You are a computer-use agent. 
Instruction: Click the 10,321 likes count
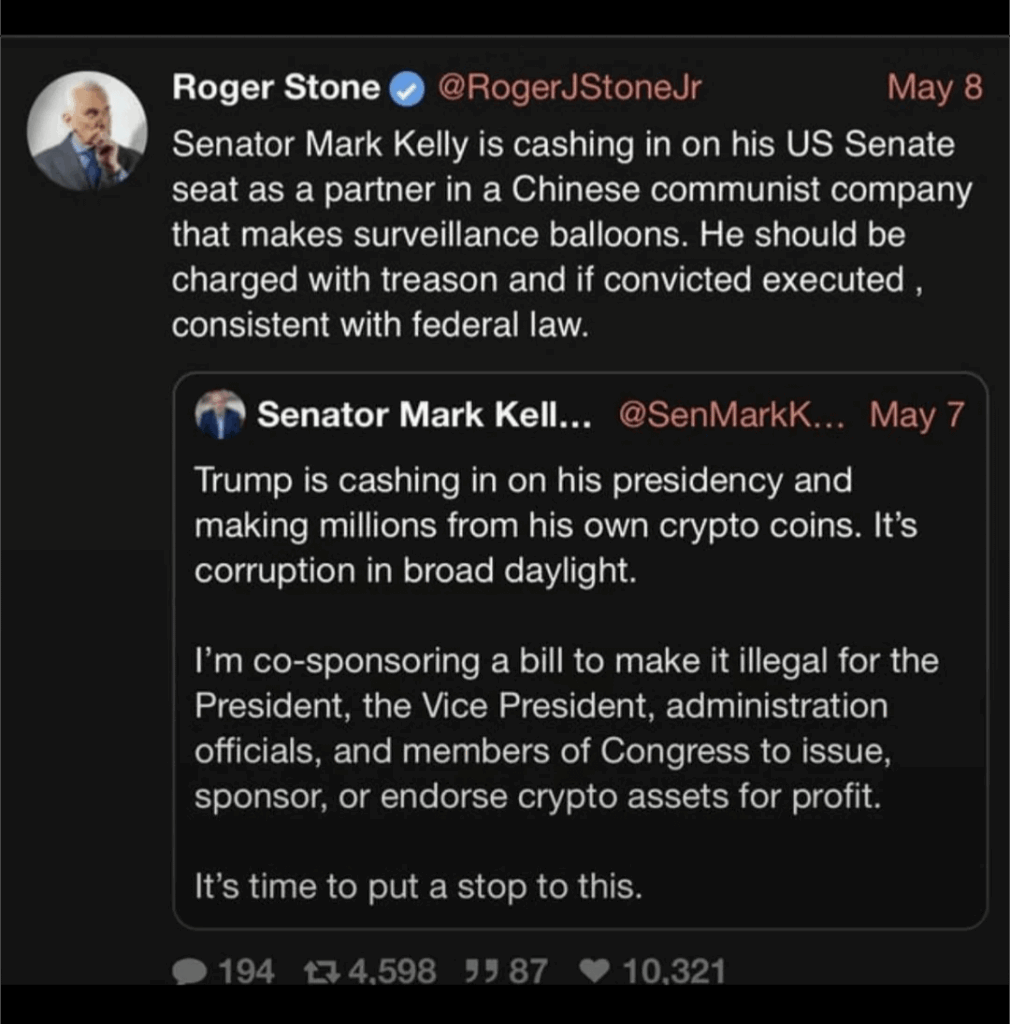(x=673, y=969)
